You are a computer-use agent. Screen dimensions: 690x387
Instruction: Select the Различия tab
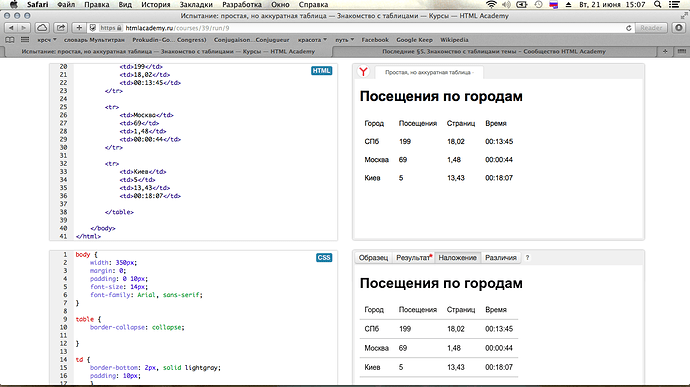pyautogui.click(x=501, y=258)
